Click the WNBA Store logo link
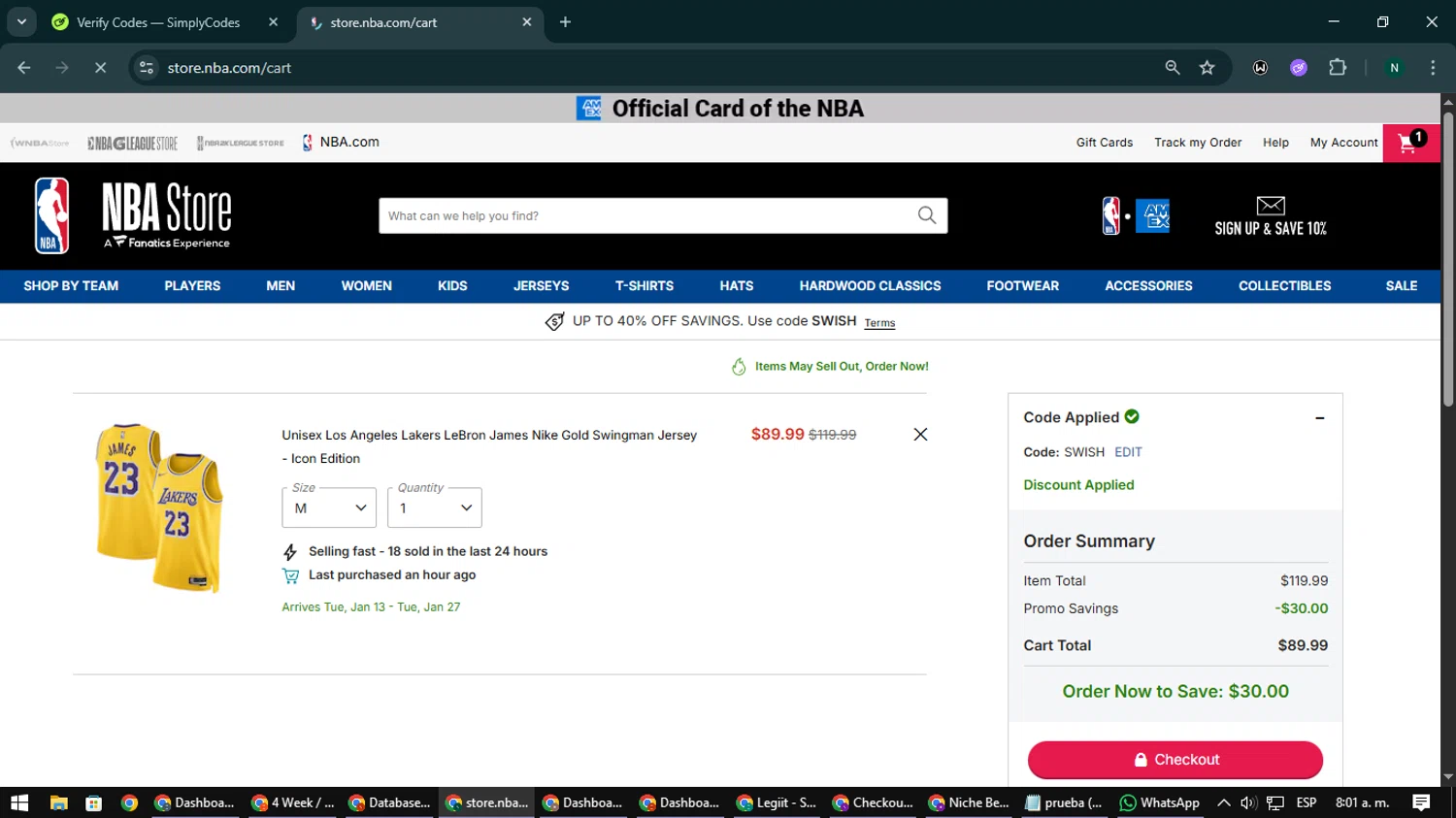Screen dimensions: 1456x818 pyautogui.click(x=40, y=143)
